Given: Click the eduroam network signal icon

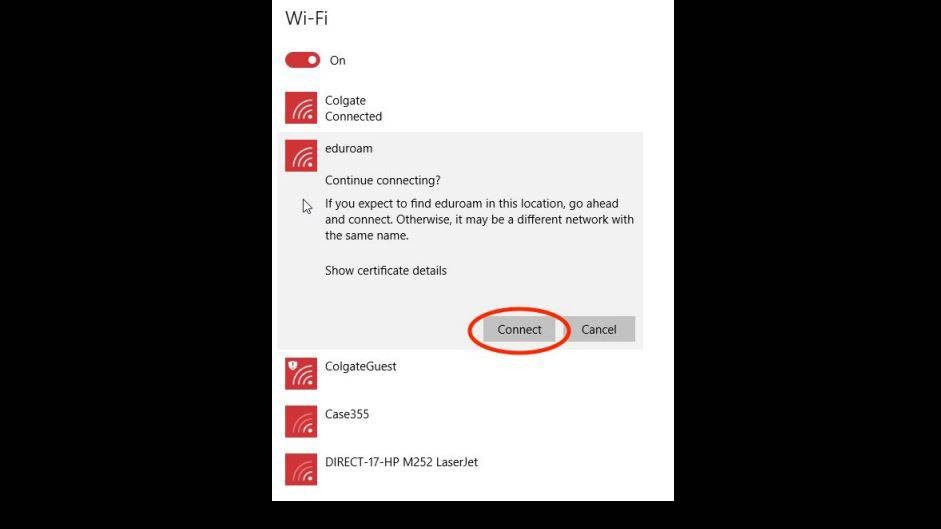Looking at the screenshot, I should (x=301, y=156).
